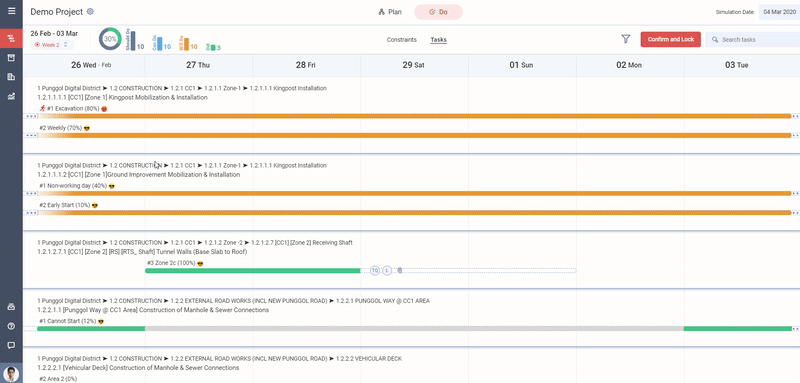Click the 27 Thu date column header
Screen dimensions: 800x383
point(198,65)
